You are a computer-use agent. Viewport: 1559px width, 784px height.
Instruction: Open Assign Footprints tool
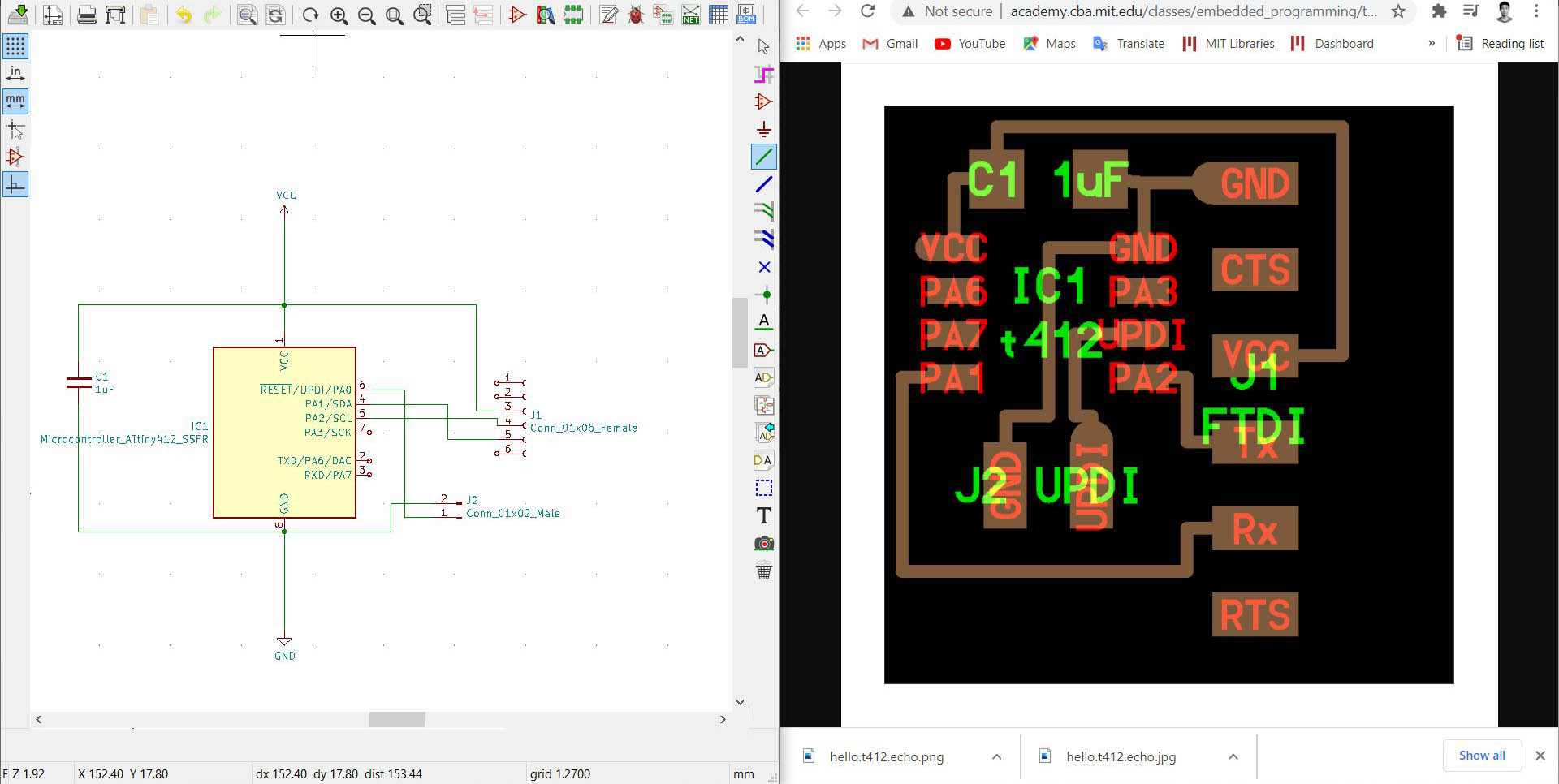pos(663,15)
